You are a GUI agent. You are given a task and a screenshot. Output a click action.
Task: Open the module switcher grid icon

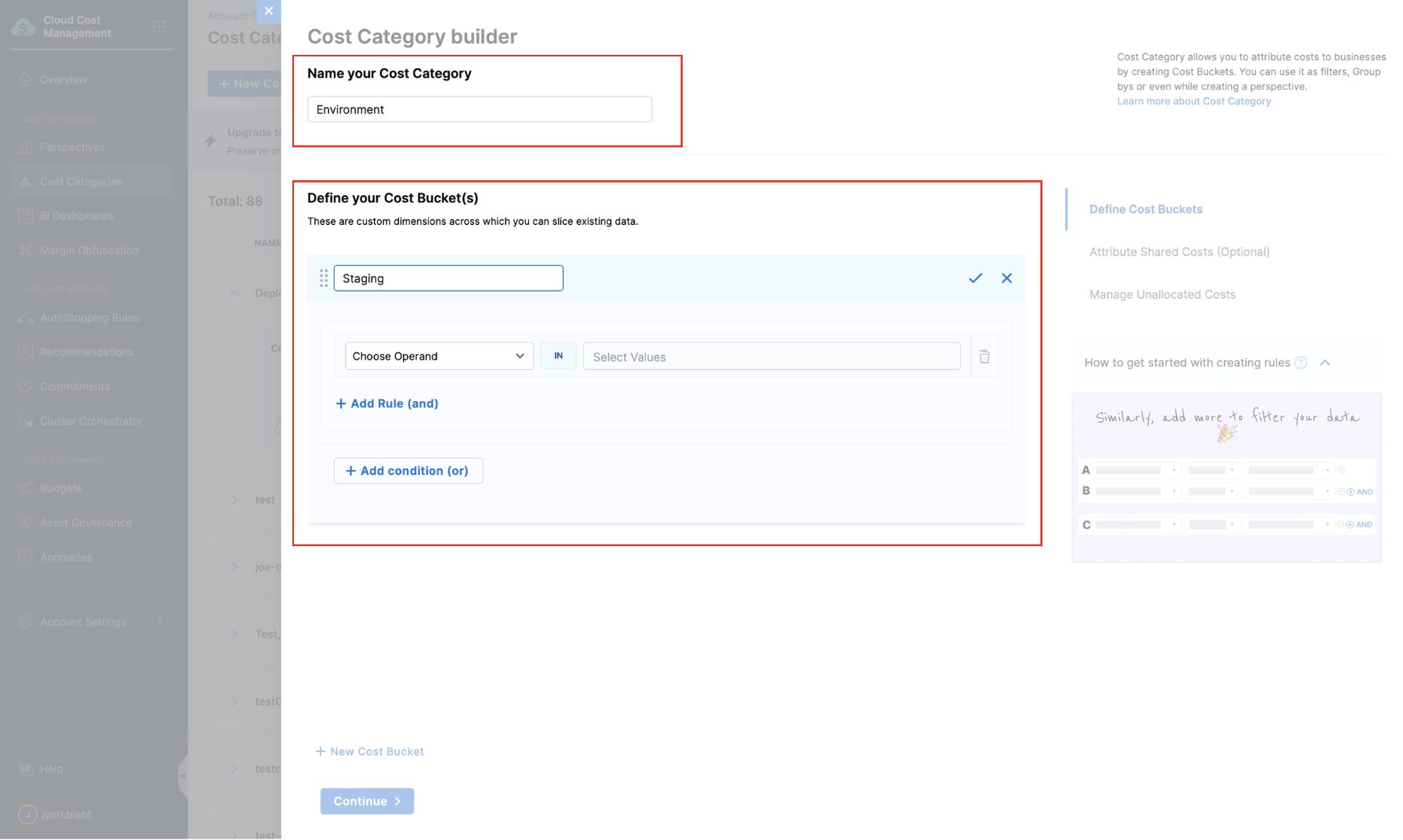[x=159, y=27]
